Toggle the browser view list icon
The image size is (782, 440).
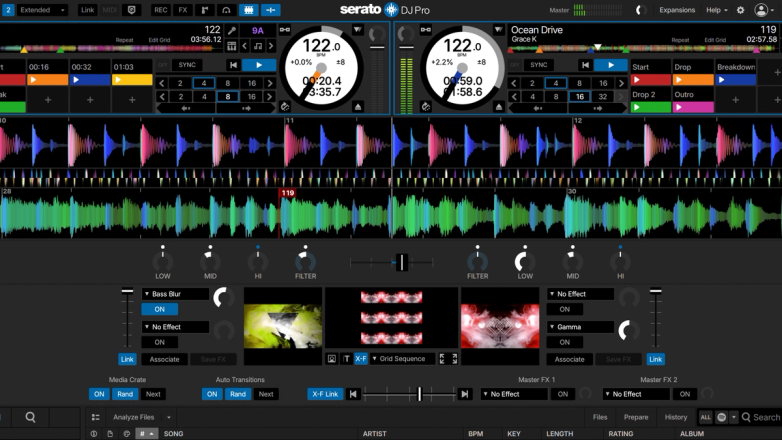[96, 417]
